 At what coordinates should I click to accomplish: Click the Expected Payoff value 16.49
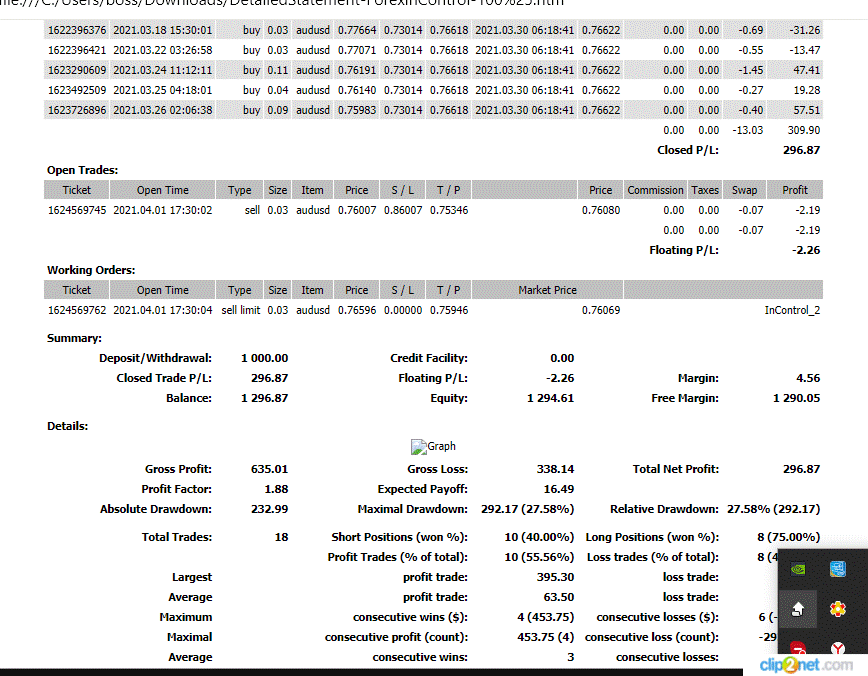coord(559,489)
